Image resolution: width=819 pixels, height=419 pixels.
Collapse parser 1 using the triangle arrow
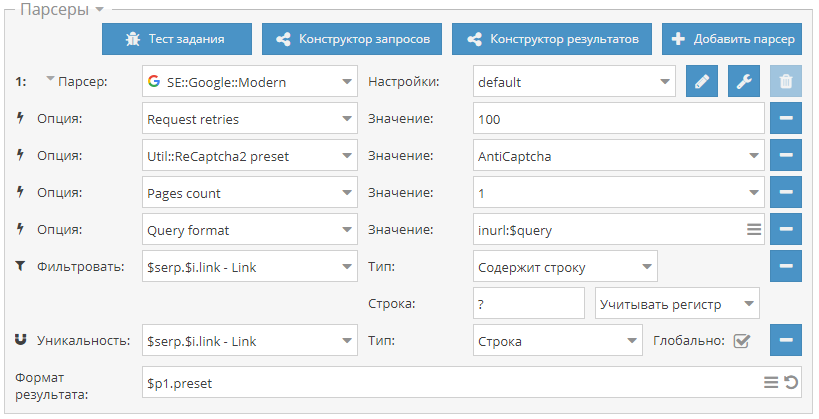50,79
